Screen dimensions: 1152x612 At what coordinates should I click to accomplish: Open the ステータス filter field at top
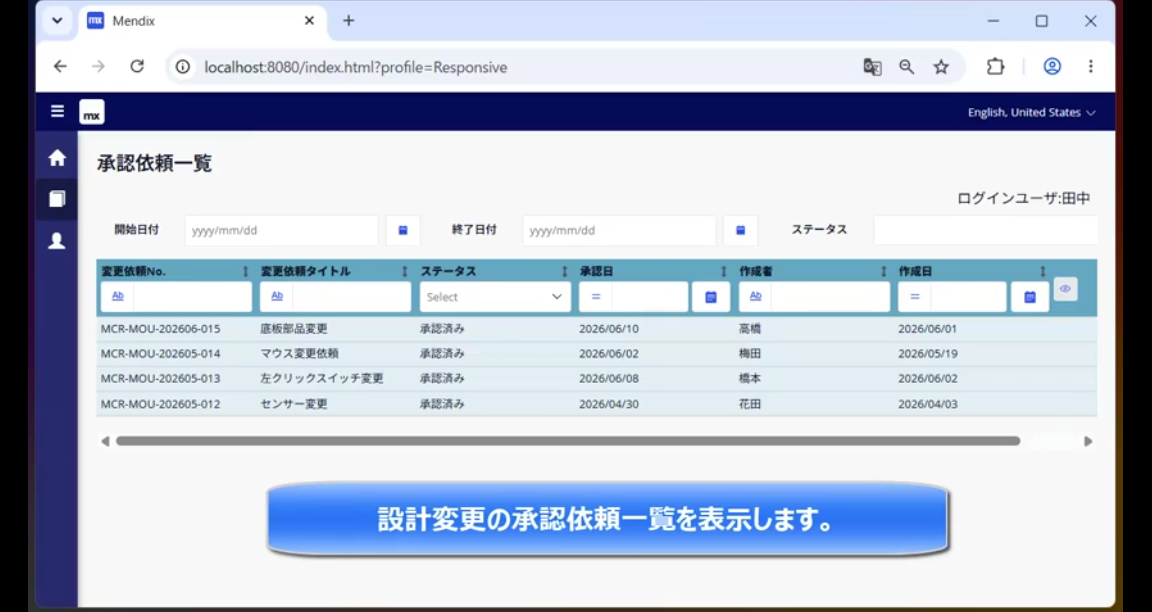coord(985,230)
